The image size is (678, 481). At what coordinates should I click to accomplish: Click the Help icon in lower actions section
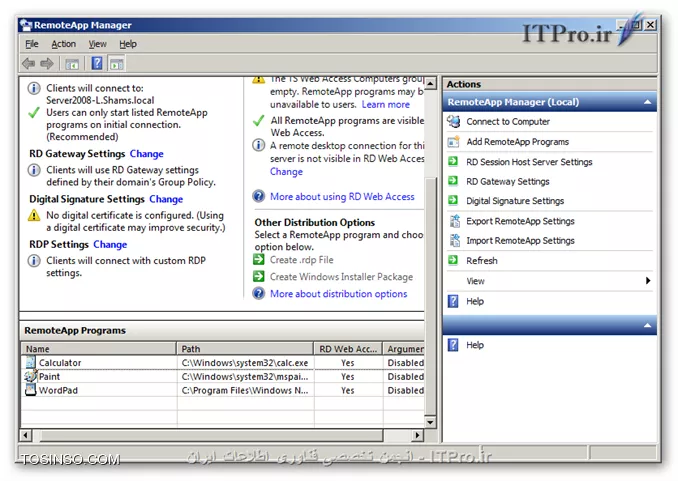click(x=453, y=345)
